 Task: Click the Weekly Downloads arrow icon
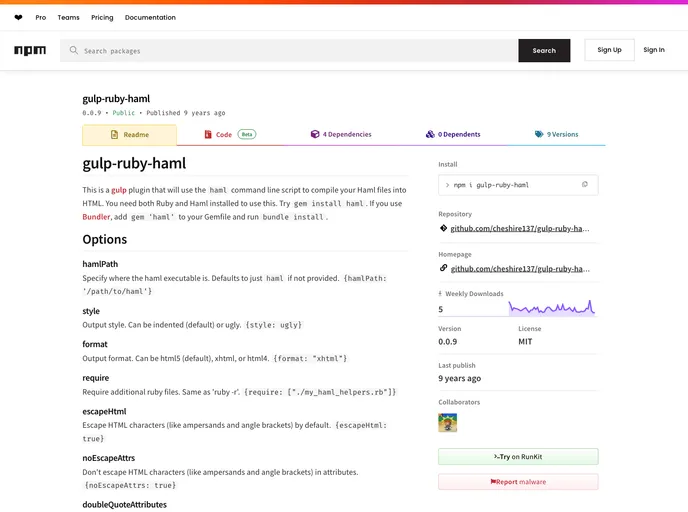coord(440,294)
